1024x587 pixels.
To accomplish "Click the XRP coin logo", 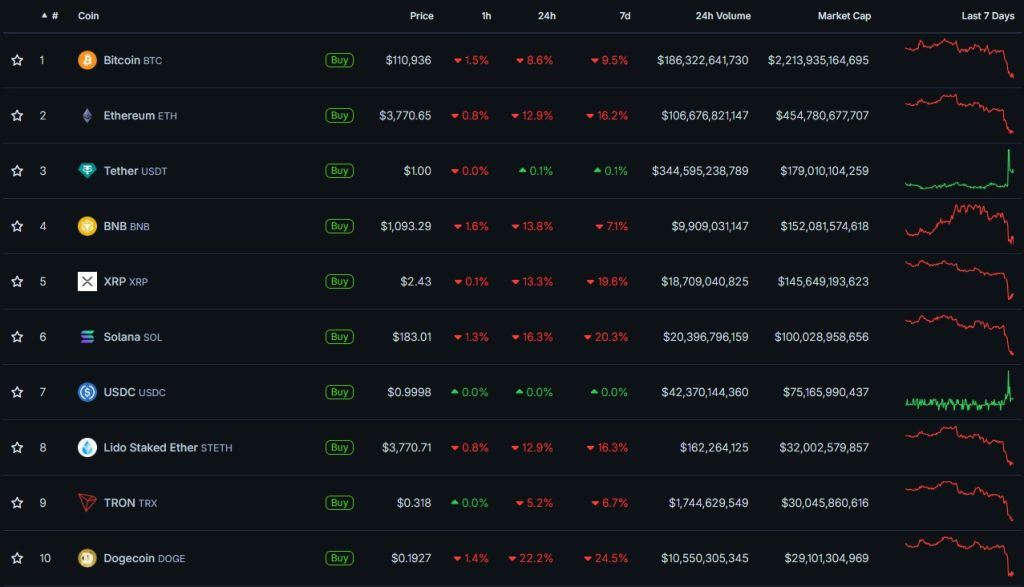I will click(88, 281).
